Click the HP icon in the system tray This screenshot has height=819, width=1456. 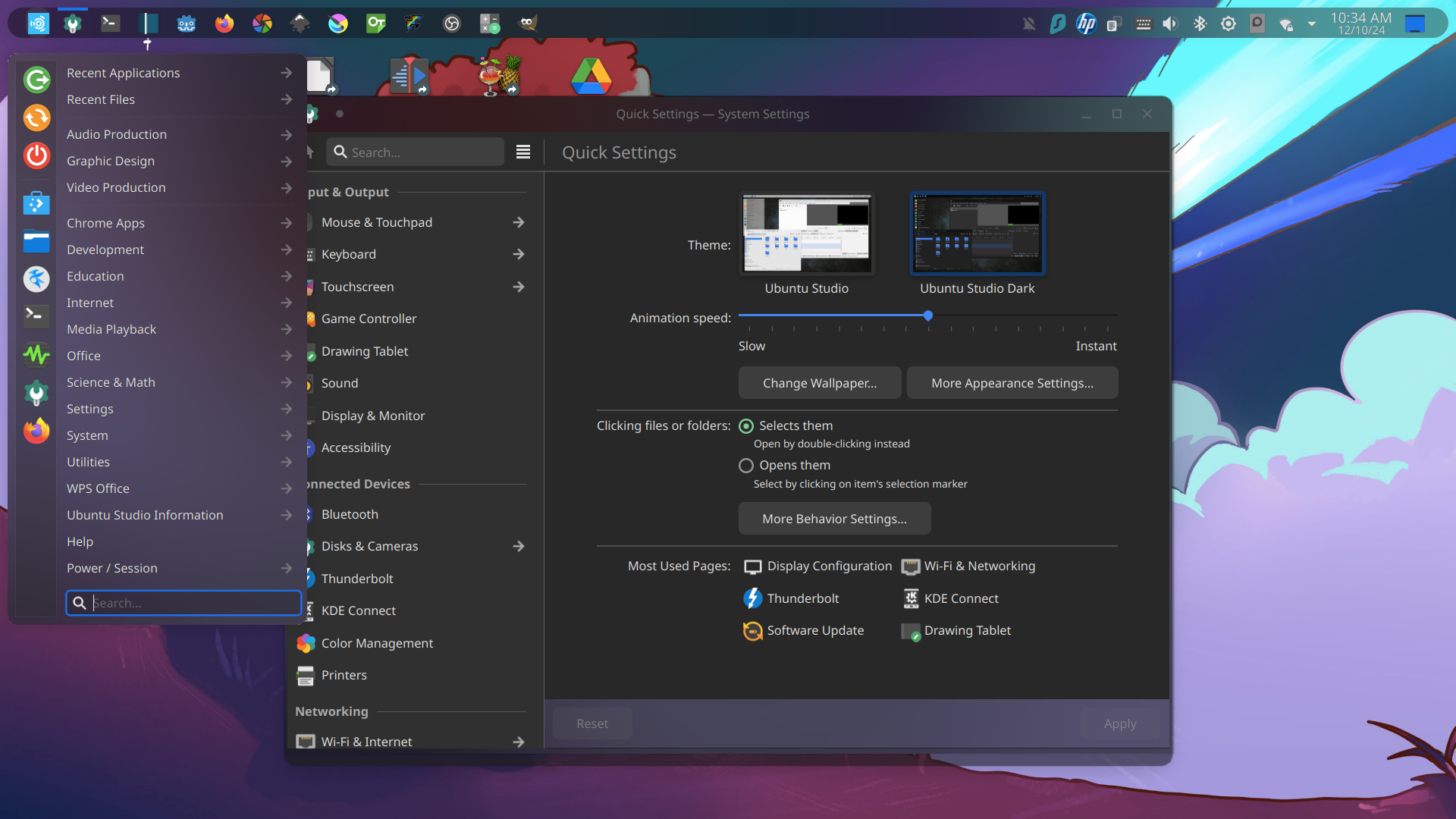(x=1086, y=24)
